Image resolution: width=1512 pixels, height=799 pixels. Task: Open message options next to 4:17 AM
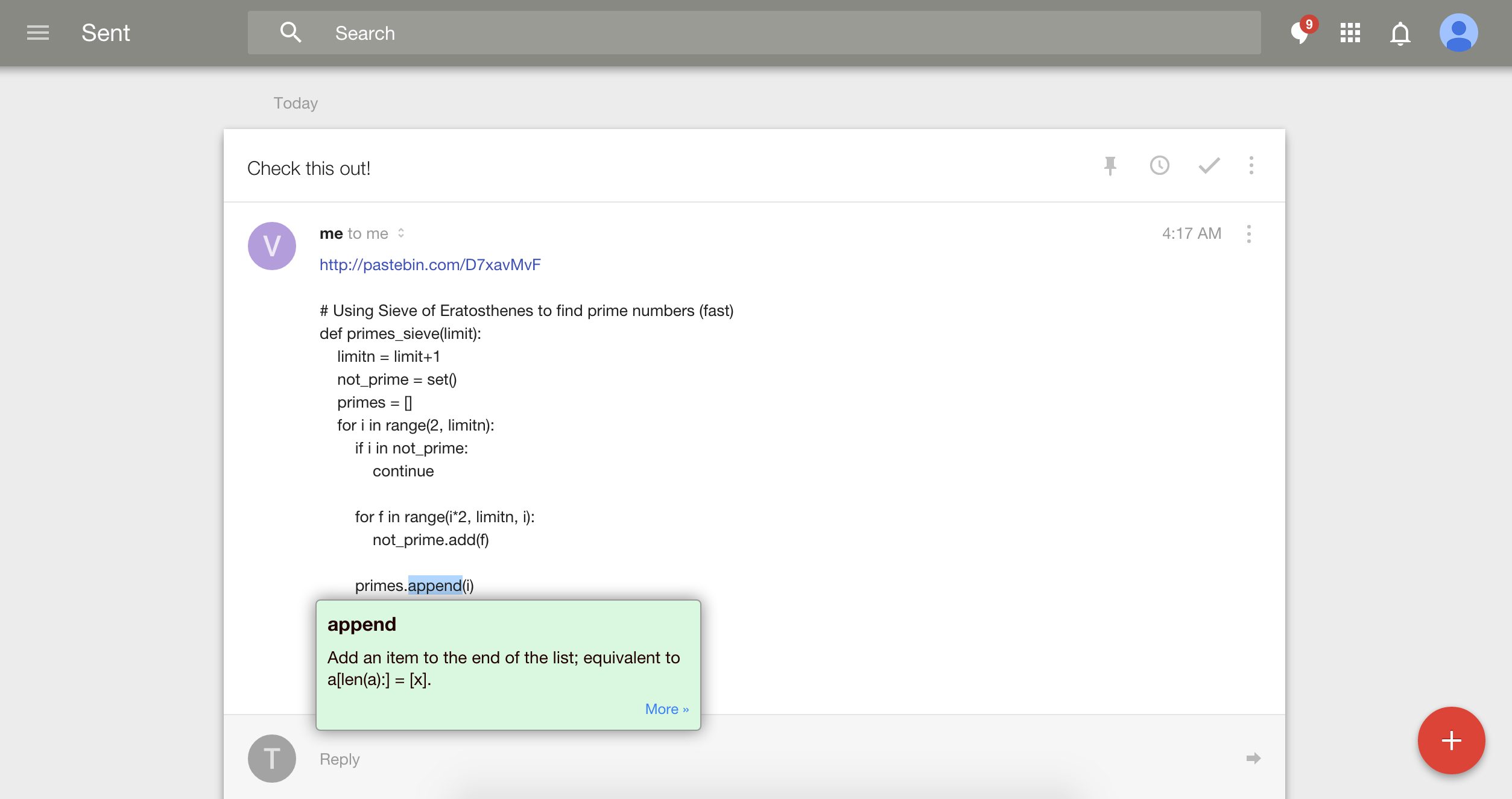pyautogui.click(x=1248, y=234)
